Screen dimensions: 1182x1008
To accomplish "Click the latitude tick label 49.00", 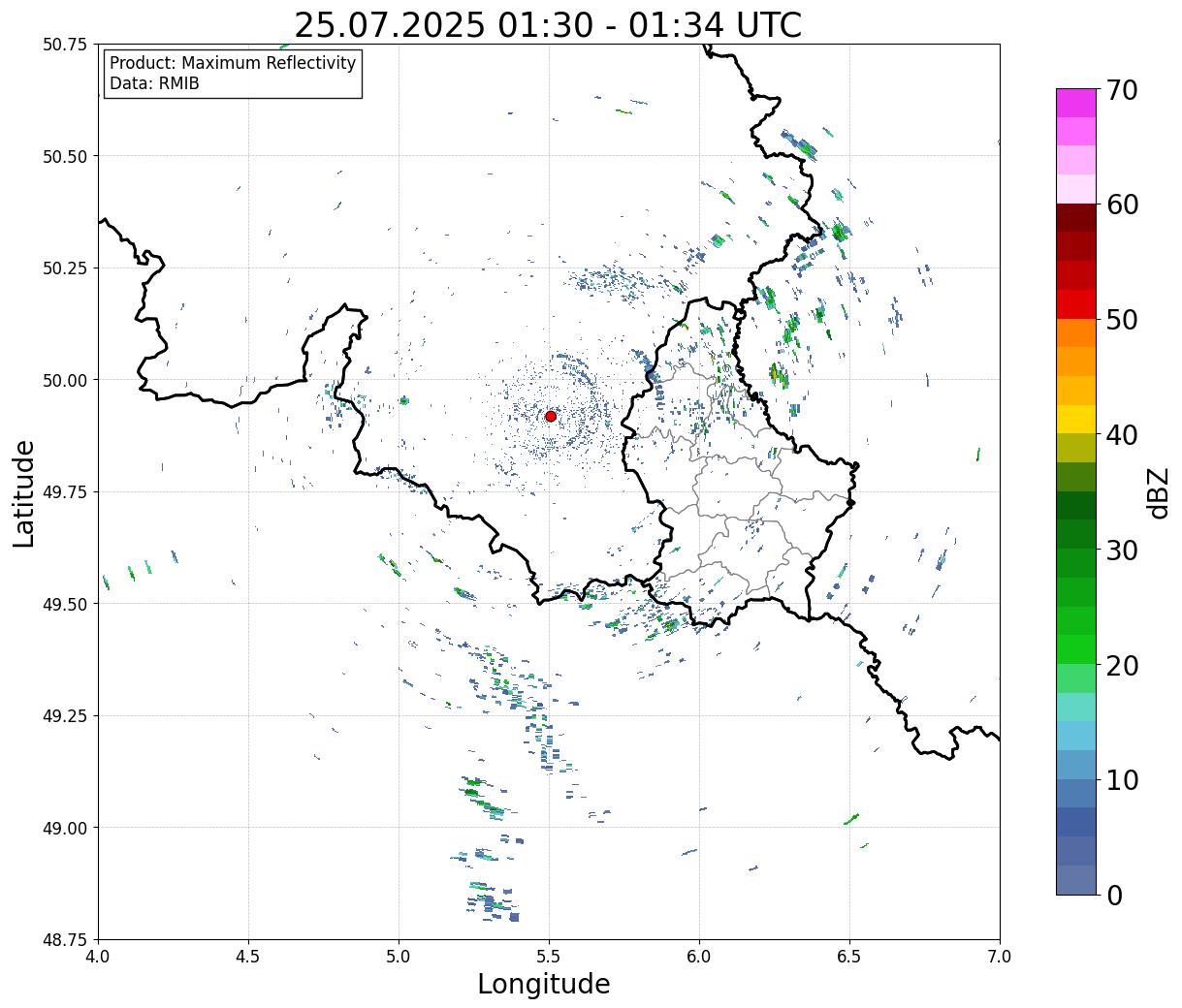I will coord(65,828).
